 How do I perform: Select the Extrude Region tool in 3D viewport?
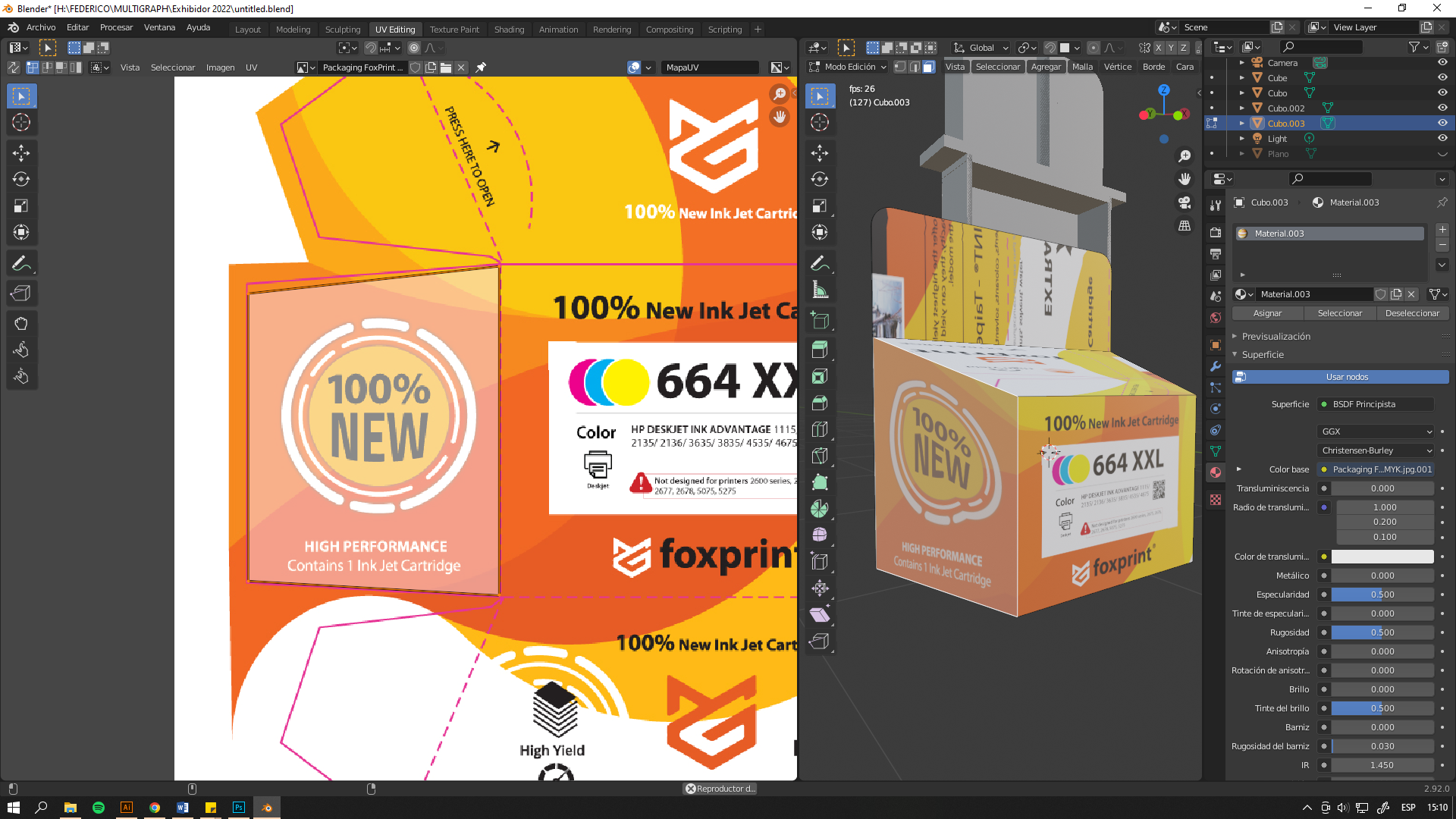820,350
